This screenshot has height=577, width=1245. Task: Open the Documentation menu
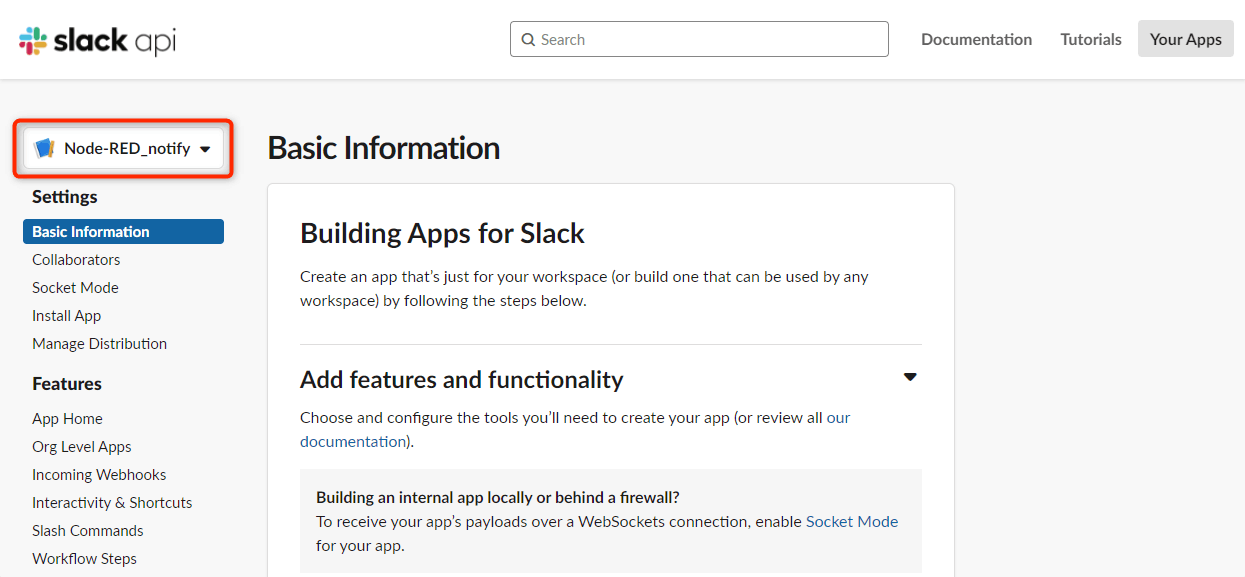coord(976,39)
